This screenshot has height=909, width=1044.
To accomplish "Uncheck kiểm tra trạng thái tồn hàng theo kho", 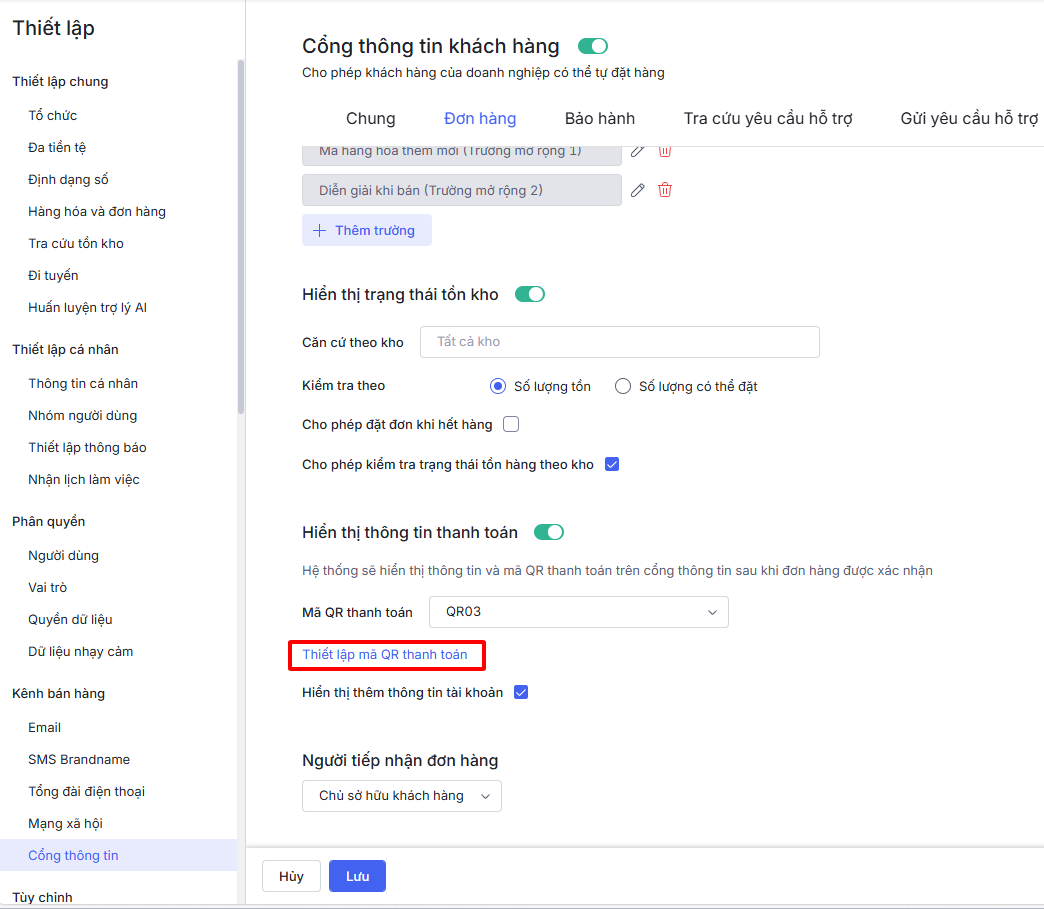I will [613, 464].
